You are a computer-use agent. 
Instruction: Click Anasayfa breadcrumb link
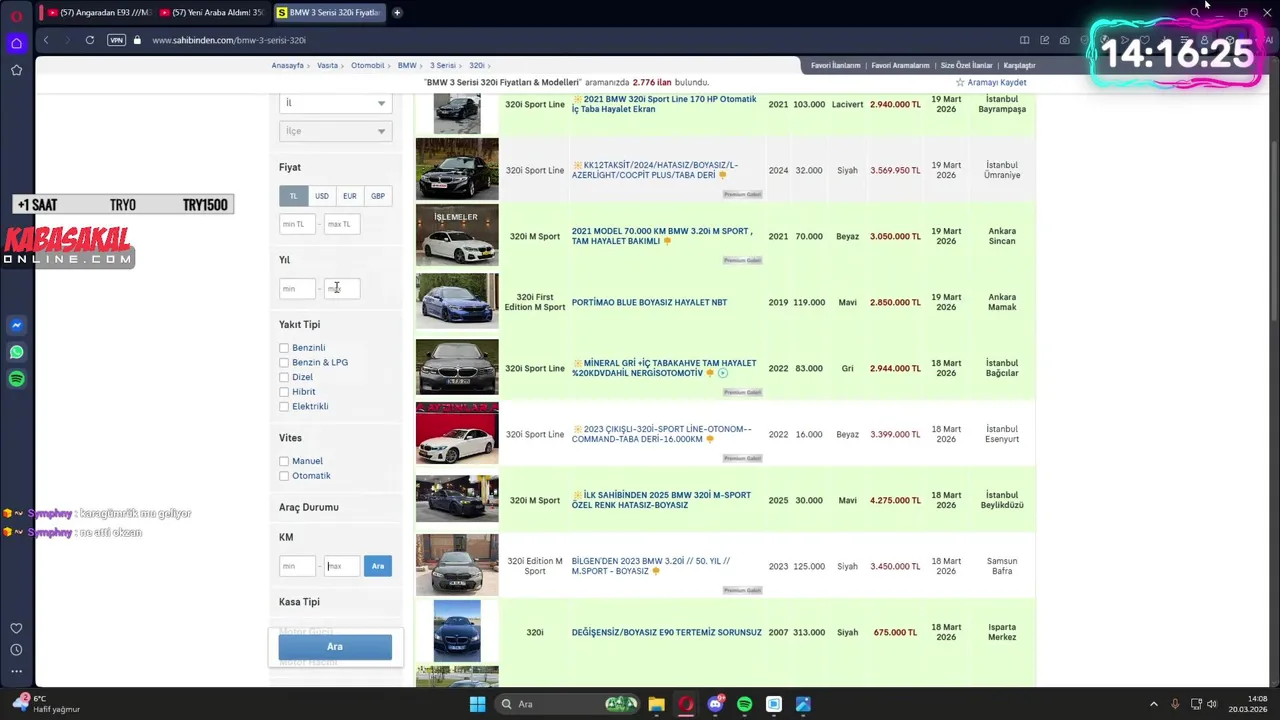(288, 65)
